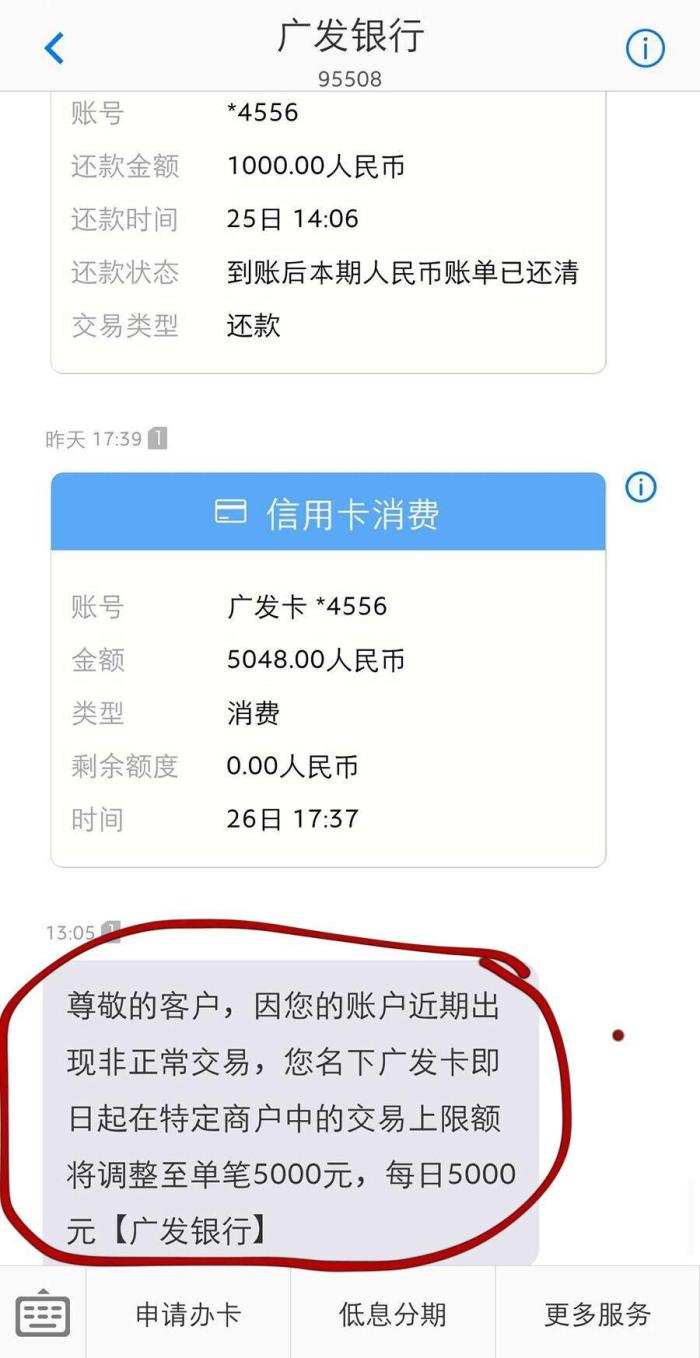This screenshot has height=1358, width=700.
Task: Tap the 5048.00人民币 amount
Action: pyautogui.click(x=316, y=660)
